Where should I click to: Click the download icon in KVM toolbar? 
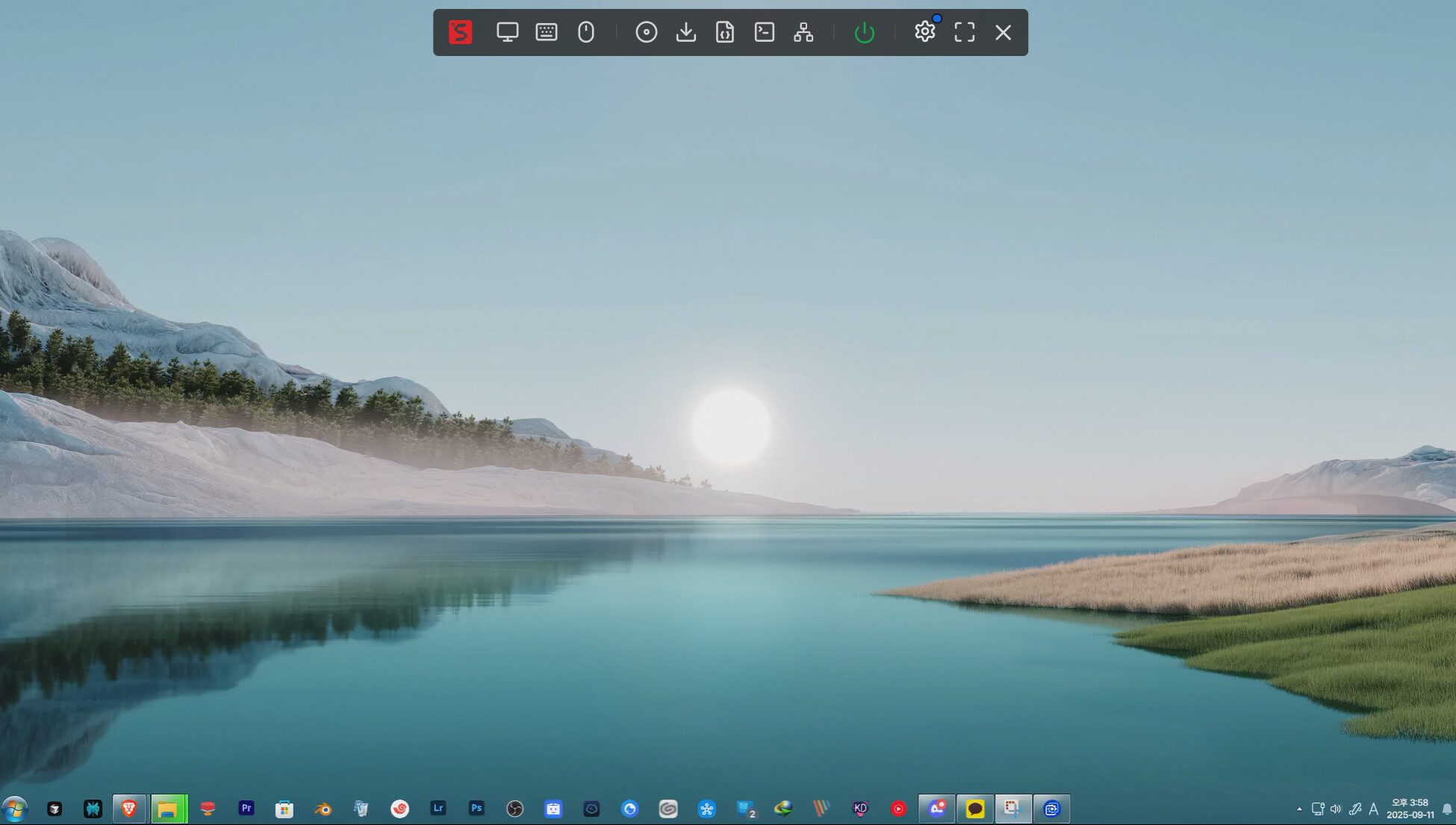[686, 32]
